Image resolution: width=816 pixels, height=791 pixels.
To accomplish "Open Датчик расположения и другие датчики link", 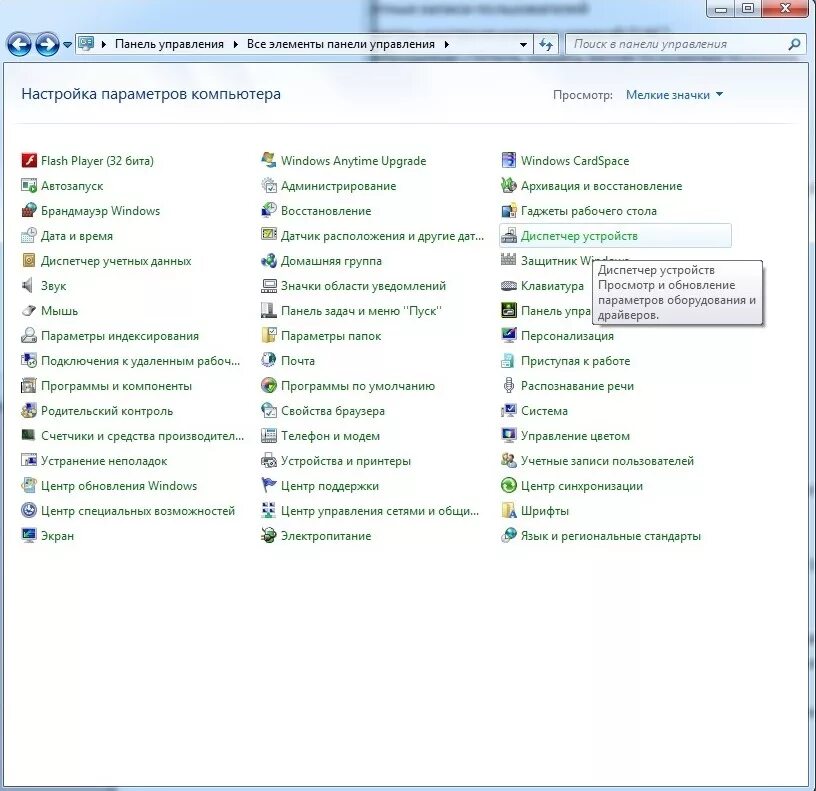I will (382, 236).
